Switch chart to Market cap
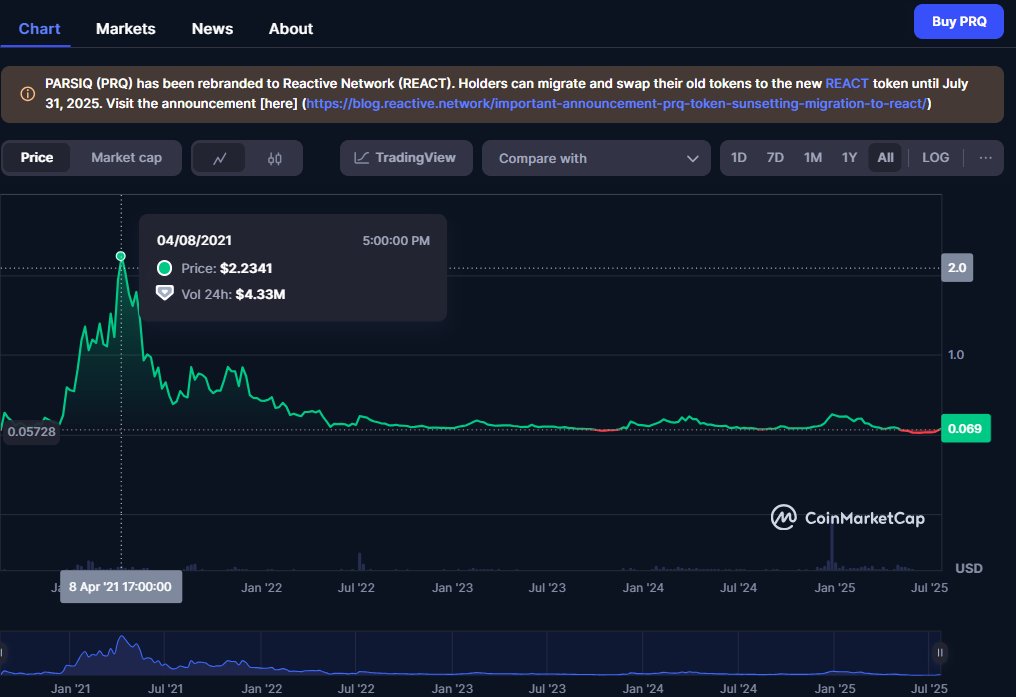1016x697 pixels. tap(126, 157)
